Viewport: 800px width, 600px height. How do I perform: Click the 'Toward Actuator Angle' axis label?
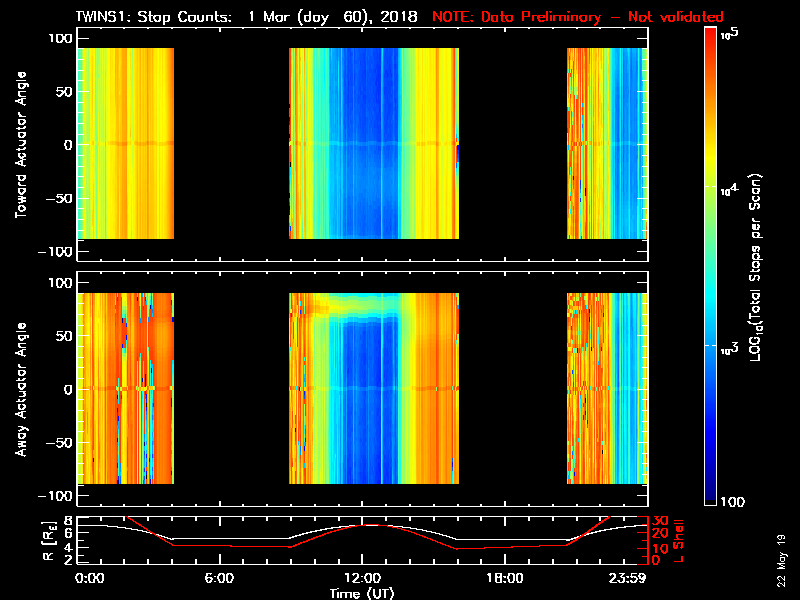point(21,143)
